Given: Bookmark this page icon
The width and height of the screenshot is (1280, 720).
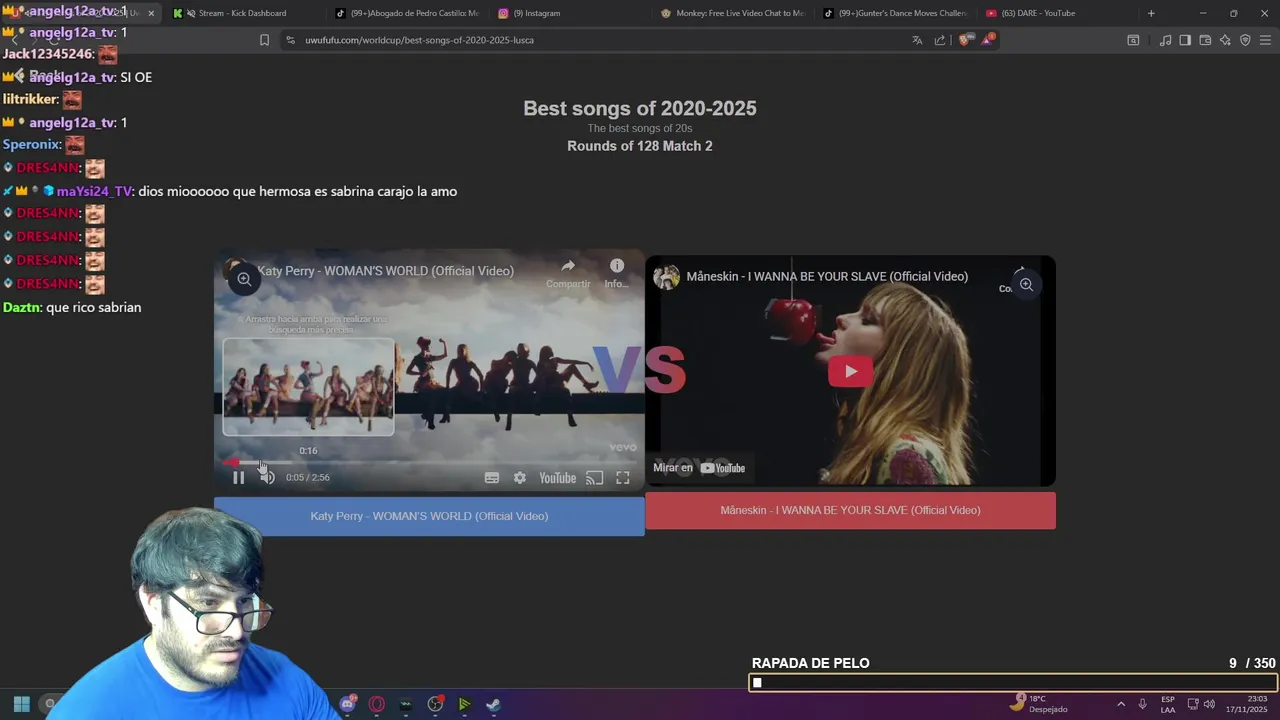Looking at the screenshot, I should point(264,40).
